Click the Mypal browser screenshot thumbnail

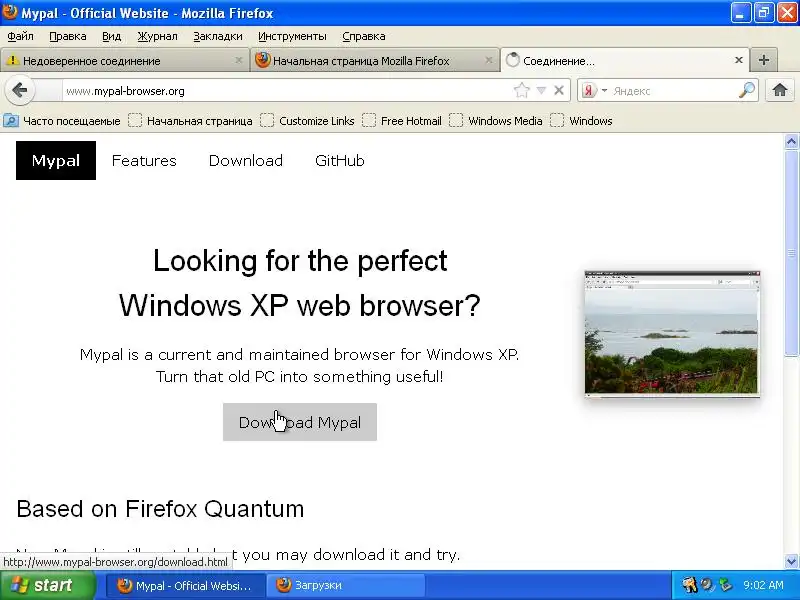(x=672, y=334)
